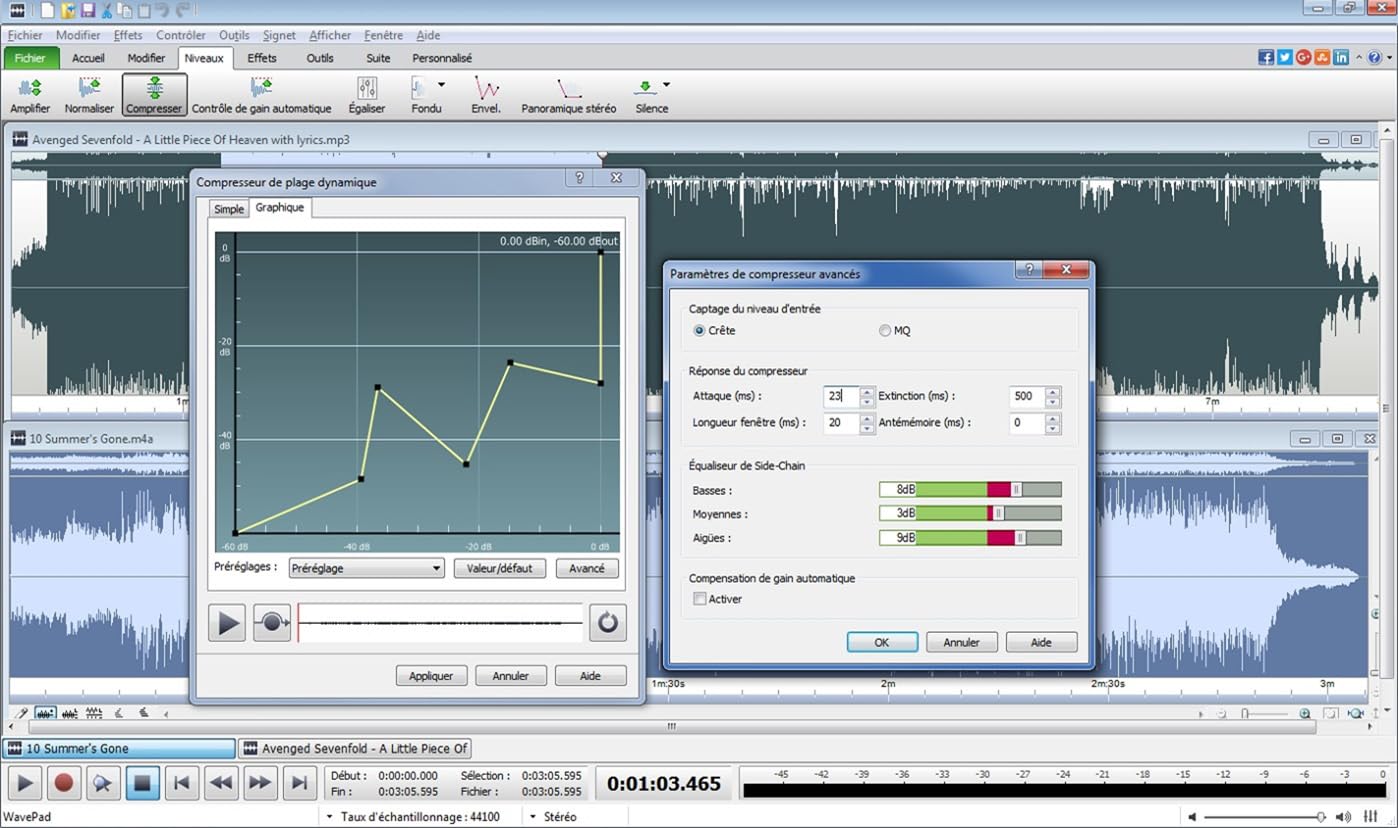Click the Basses side-chain slider
1398x828 pixels.
(x=1015, y=490)
